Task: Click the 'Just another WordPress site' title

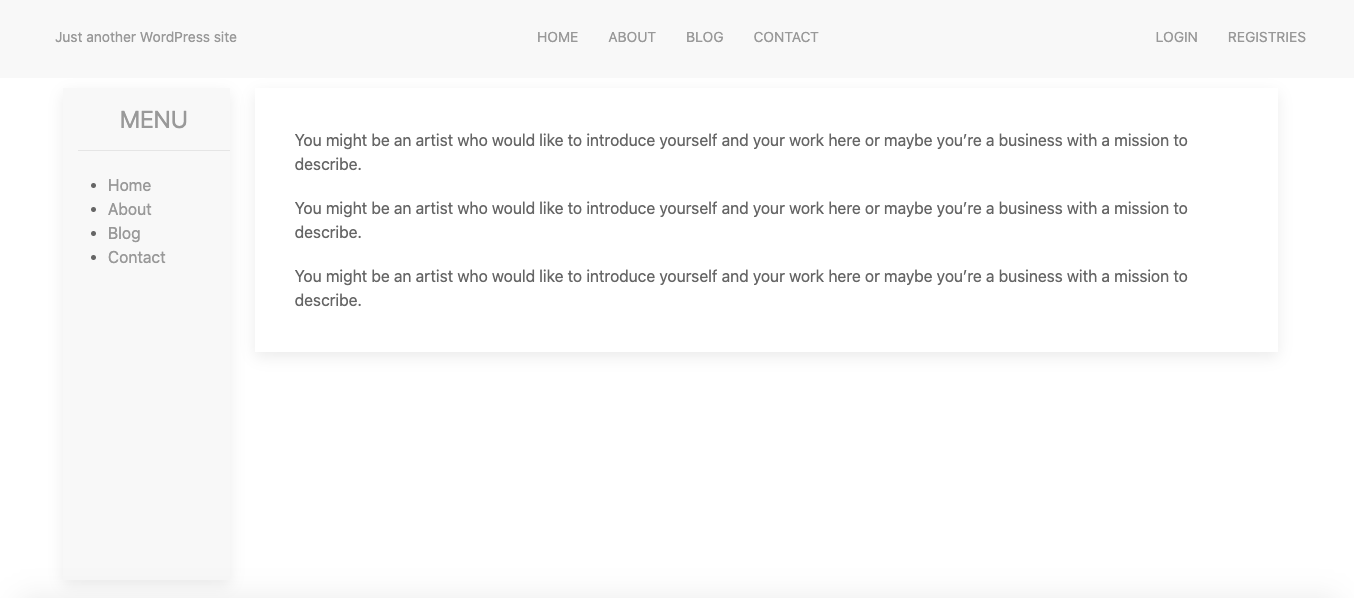Action: (146, 37)
